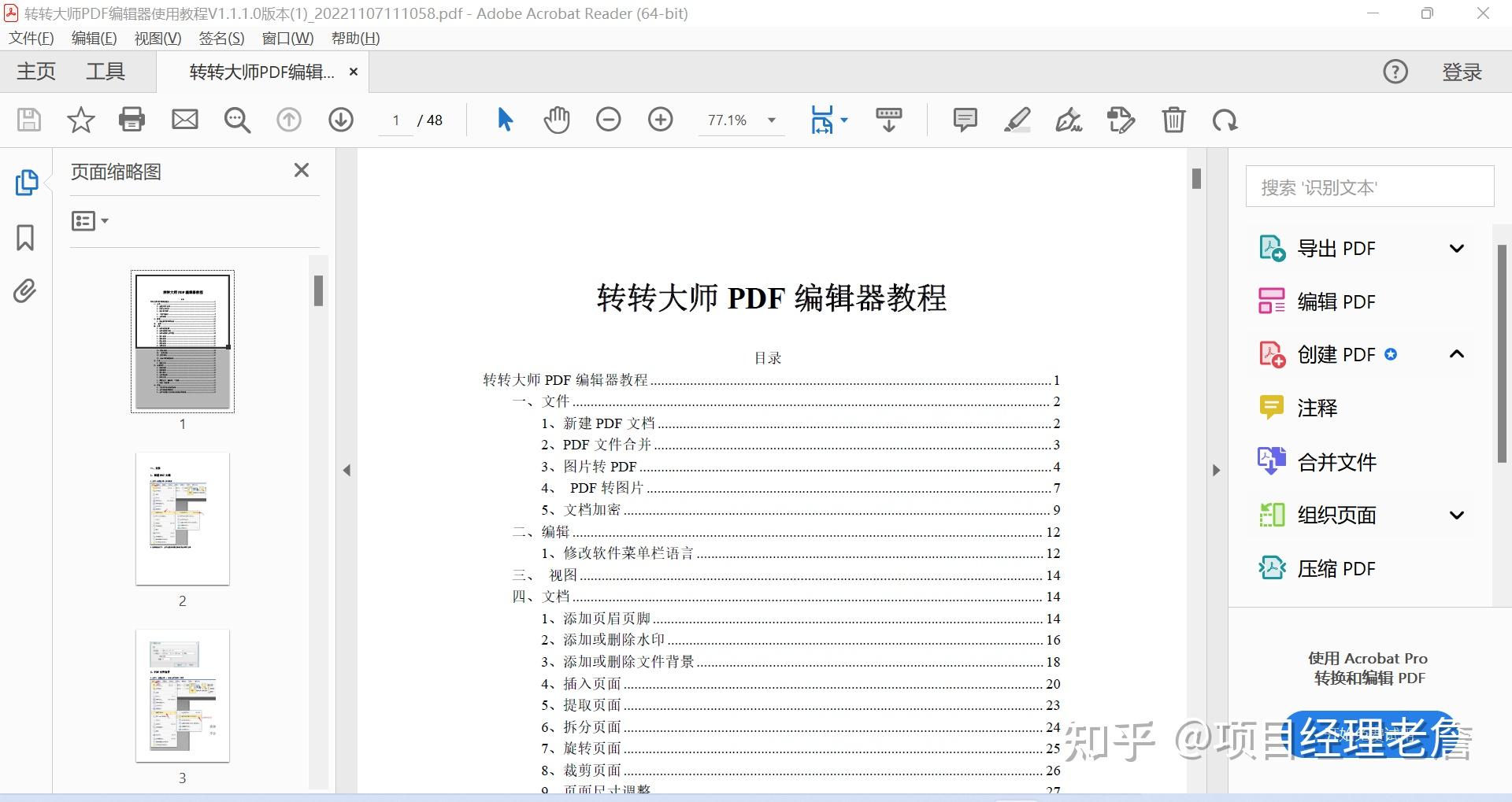Expand 组织页面 section chevron
1512x802 pixels.
pyautogui.click(x=1457, y=516)
